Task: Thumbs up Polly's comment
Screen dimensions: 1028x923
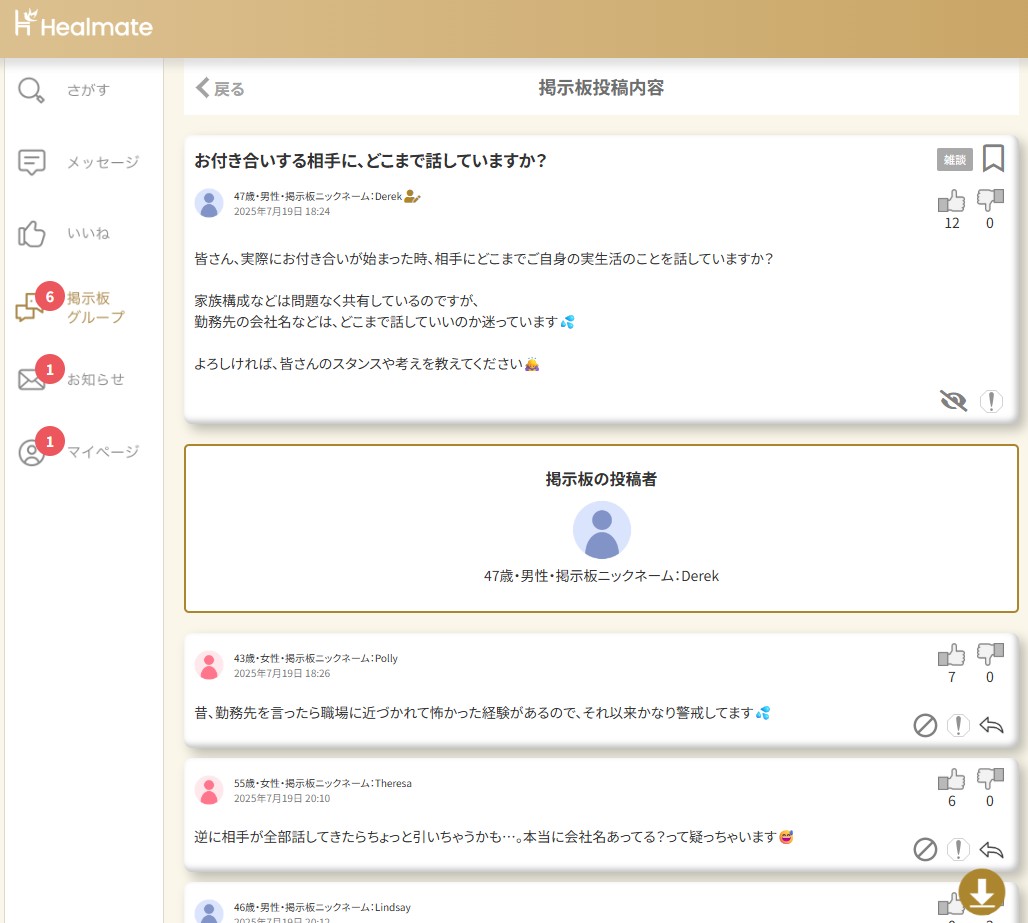Action: (x=952, y=655)
